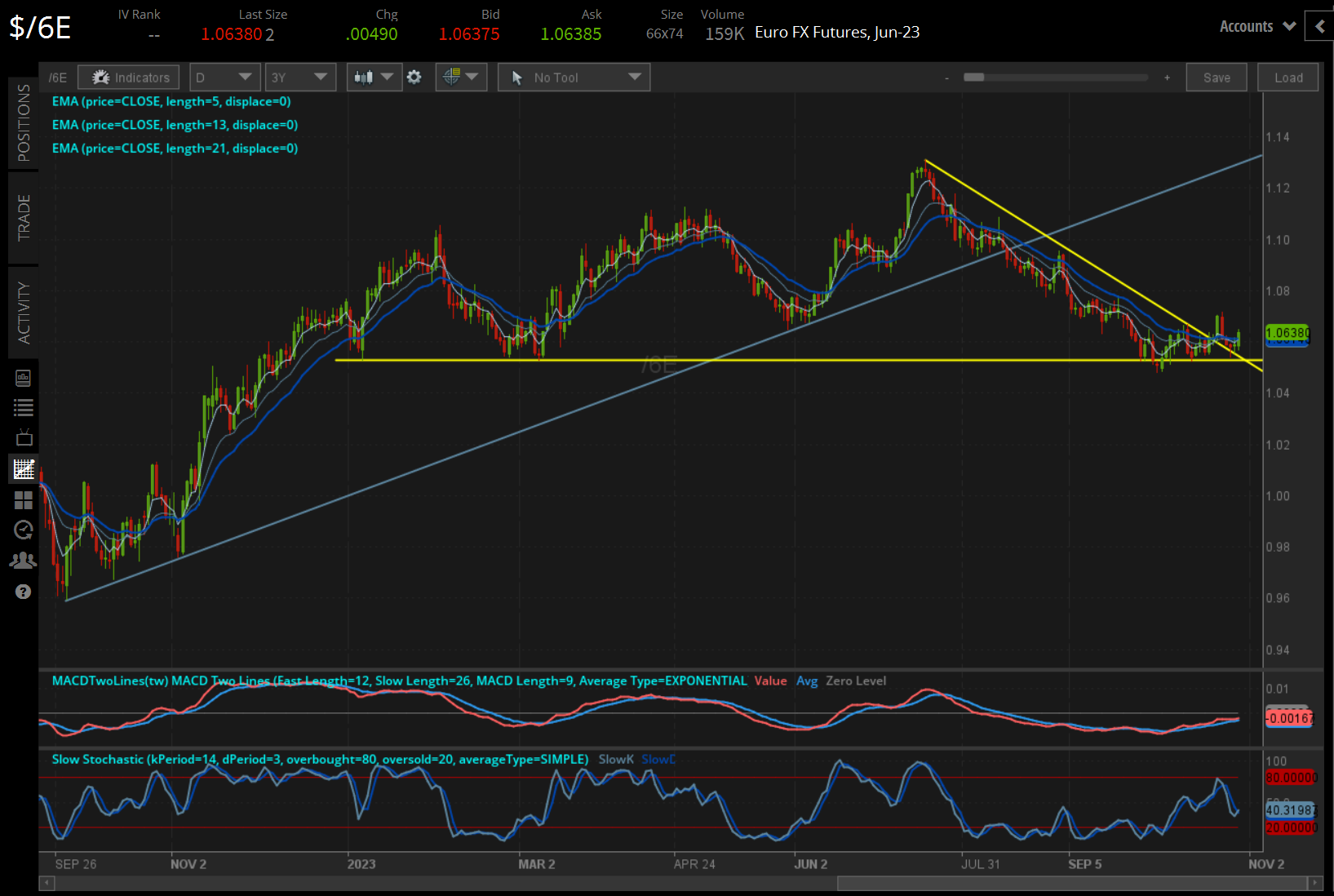Select the active chart icon in sidebar
The height and width of the screenshot is (896, 1334).
(23, 469)
